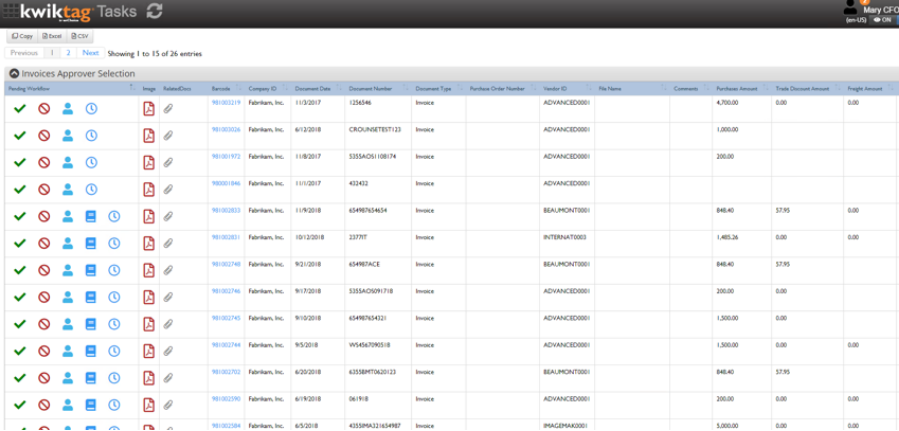Approve invoice 981002833 with green checkmark
The image size is (899, 431).
tap(20, 216)
